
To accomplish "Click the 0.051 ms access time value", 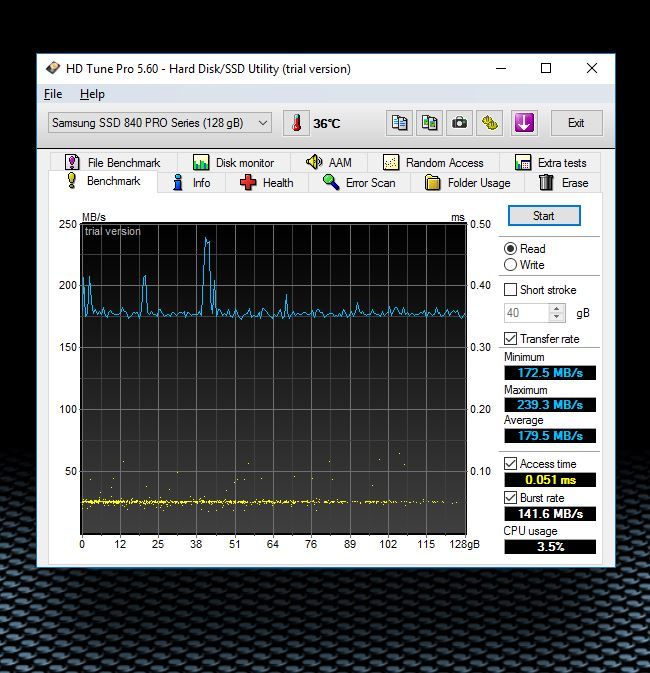I will 550,480.
